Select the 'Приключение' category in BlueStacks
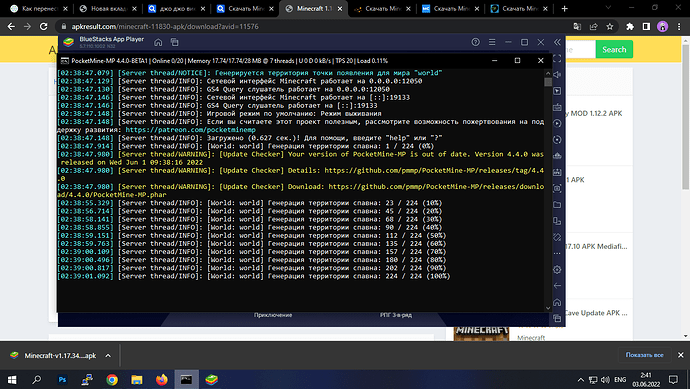Screen dimensions: 690x389 273,315
